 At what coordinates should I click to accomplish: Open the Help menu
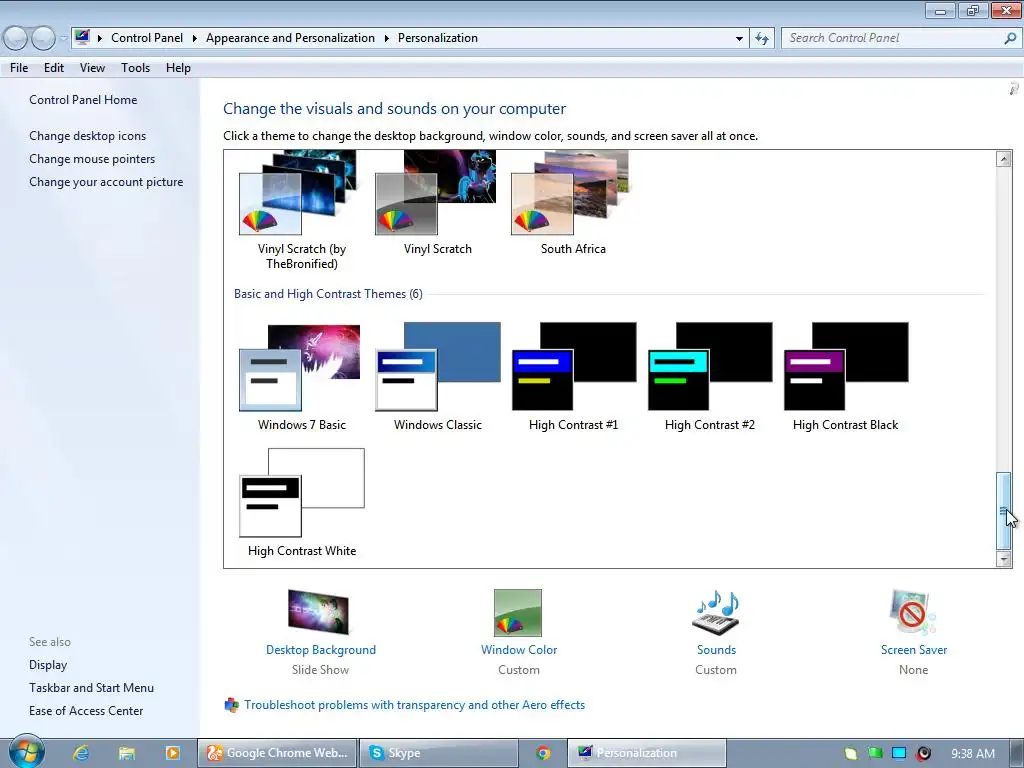tap(178, 68)
